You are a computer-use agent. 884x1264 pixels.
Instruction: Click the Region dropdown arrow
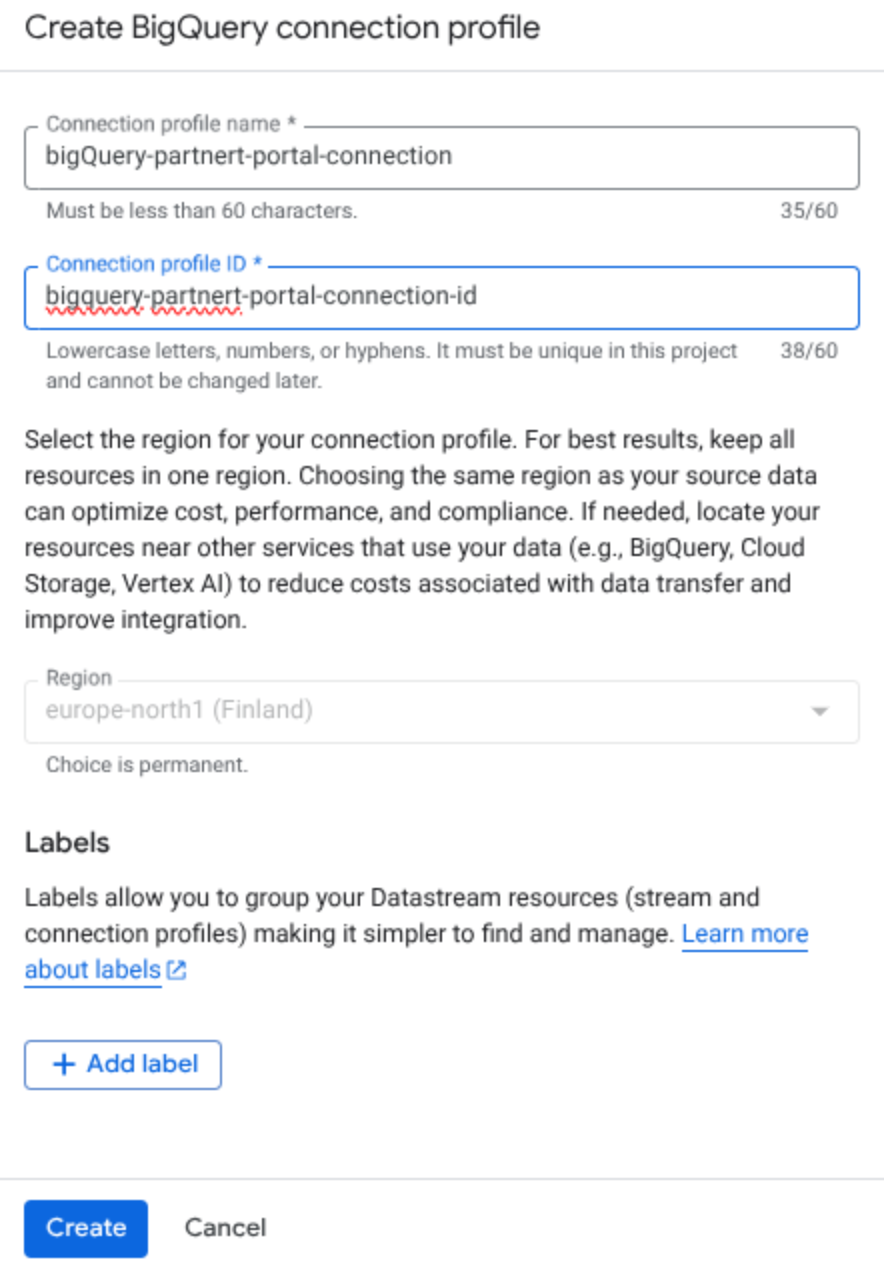coord(820,712)
